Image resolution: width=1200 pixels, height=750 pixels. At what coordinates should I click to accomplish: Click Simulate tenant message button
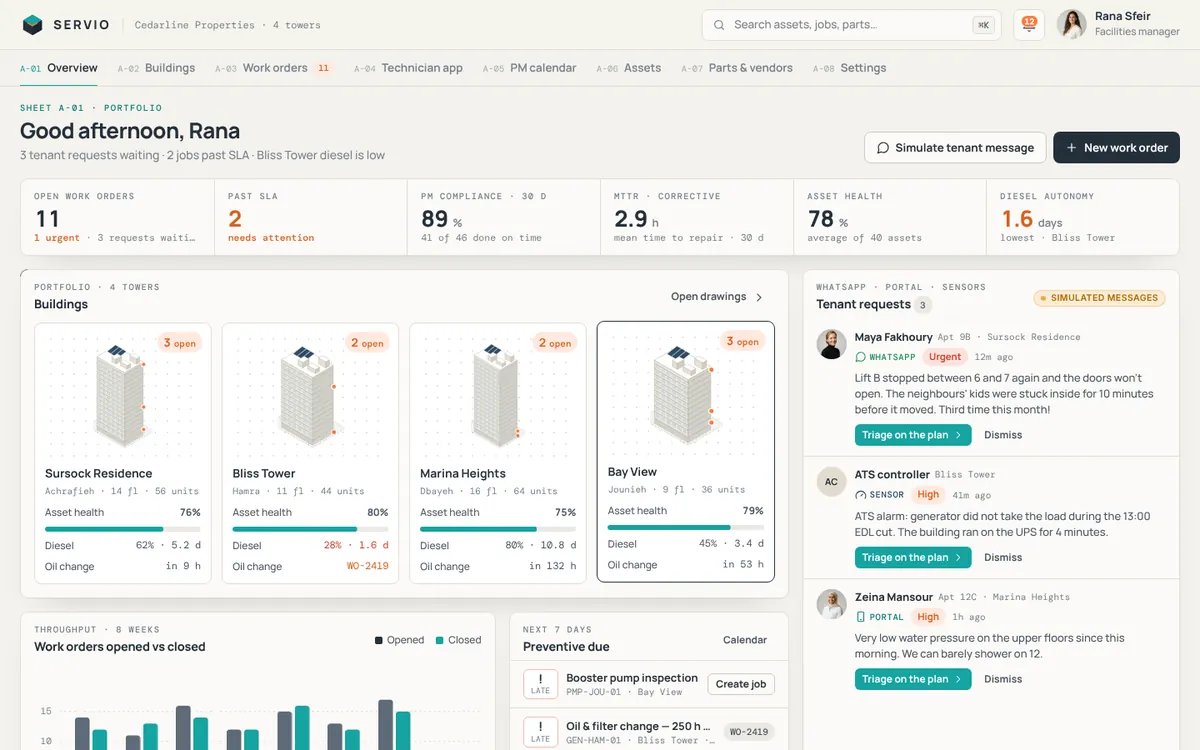tap(955, 148)
